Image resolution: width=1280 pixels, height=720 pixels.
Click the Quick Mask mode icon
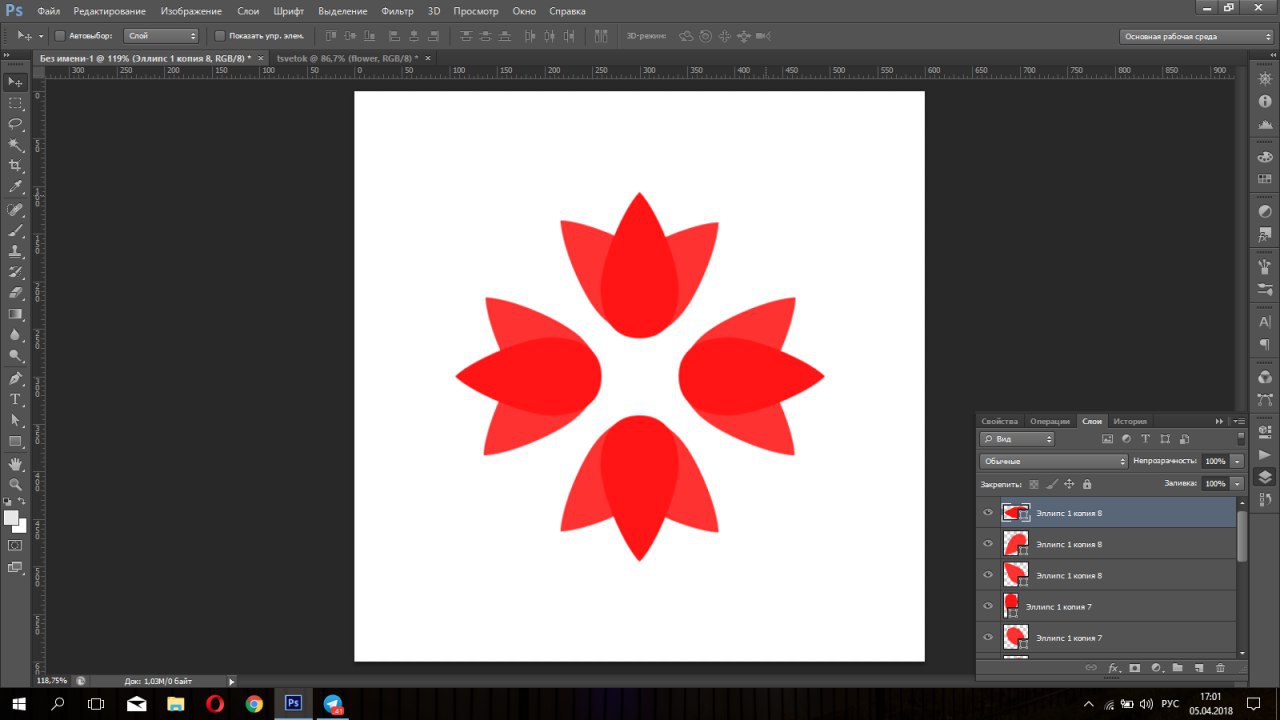coord(15,546)
